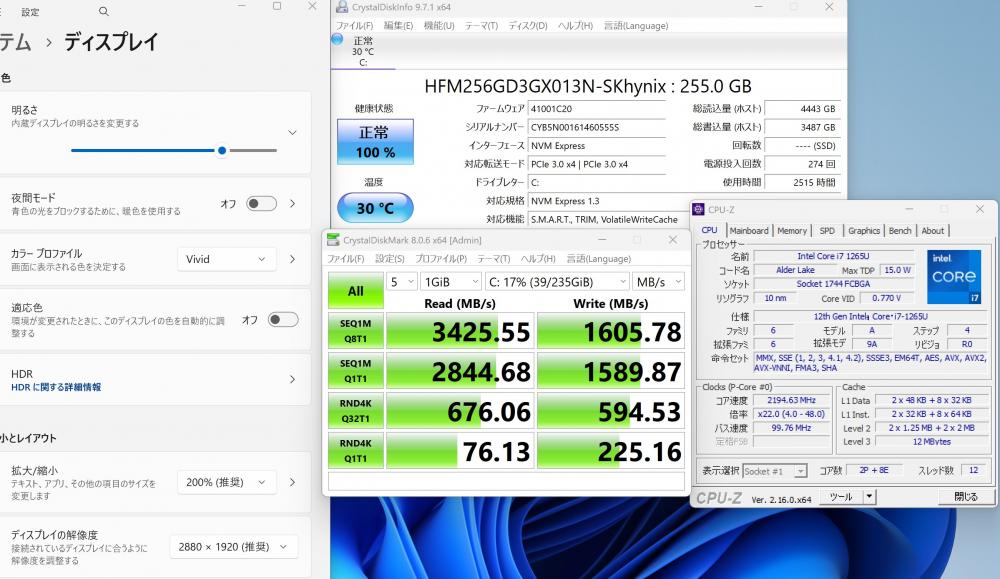
Task: Click the blue disk status circle icon
Action: (x=337, y=40)
